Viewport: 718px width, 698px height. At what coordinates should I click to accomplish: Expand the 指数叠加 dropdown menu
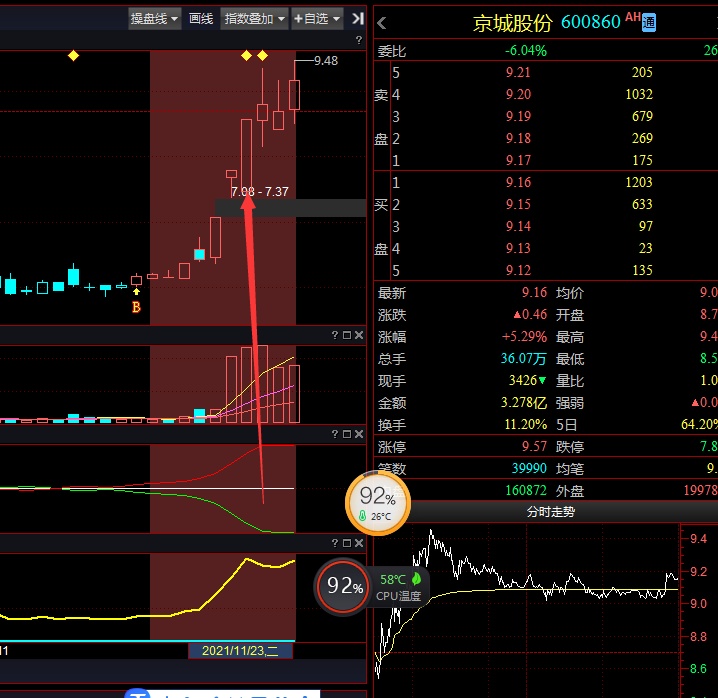pyautogui.click(x=254, y=18)
